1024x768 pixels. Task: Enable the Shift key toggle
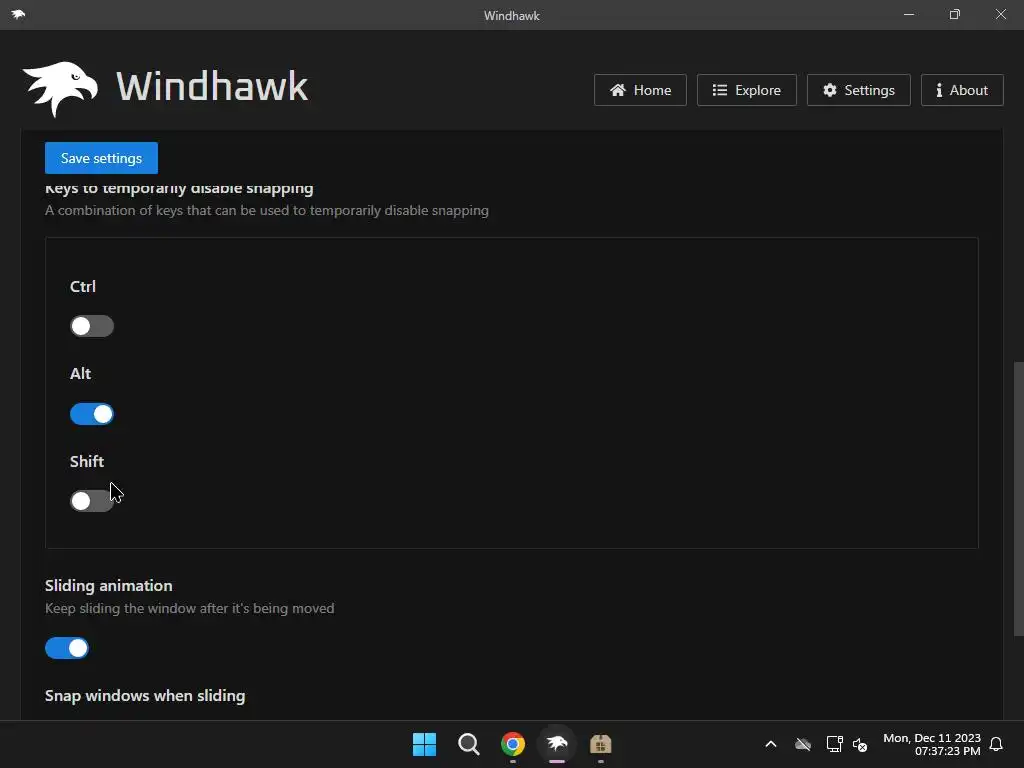[92, 501]
